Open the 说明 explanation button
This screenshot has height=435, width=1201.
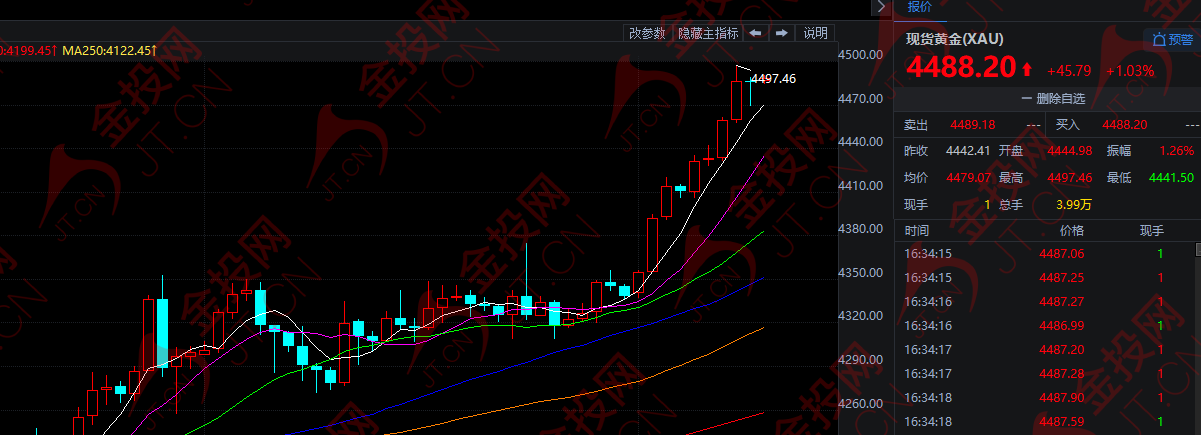[x=815, y=33]
